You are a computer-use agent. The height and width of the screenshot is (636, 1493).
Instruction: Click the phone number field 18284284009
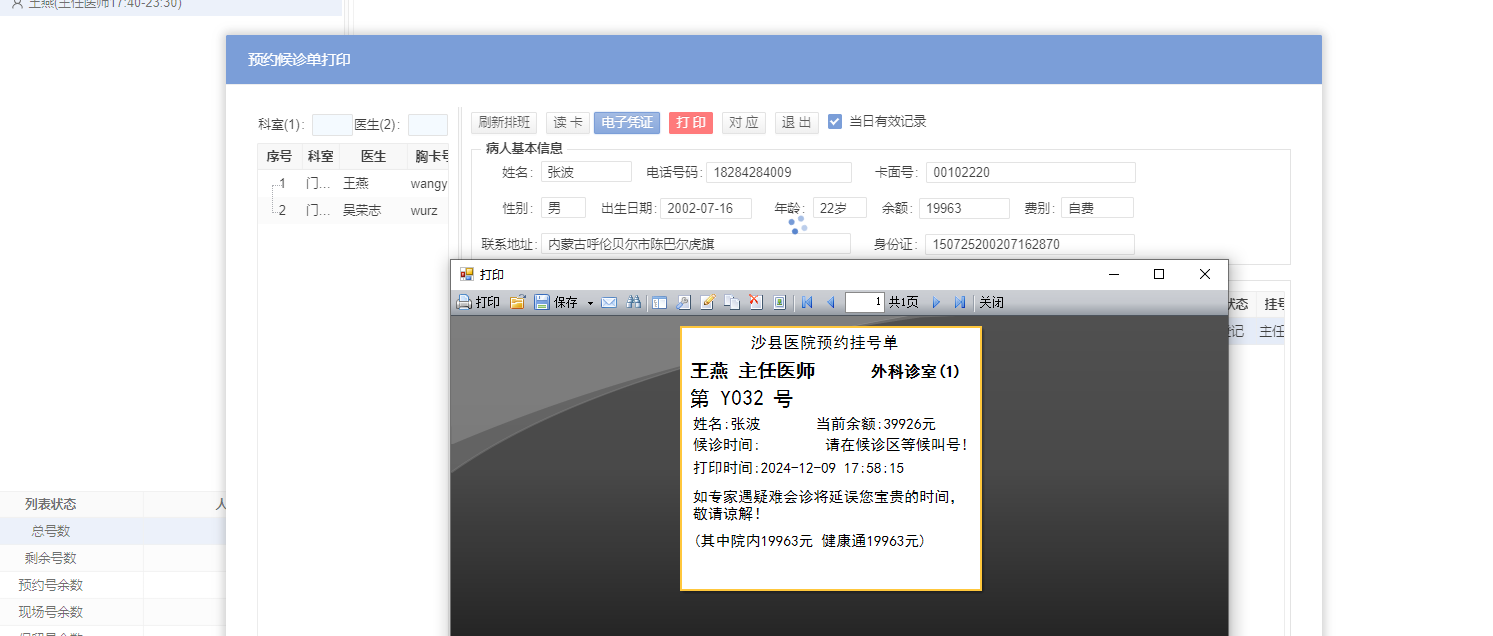pyautogui.click(x=779, y=172)
